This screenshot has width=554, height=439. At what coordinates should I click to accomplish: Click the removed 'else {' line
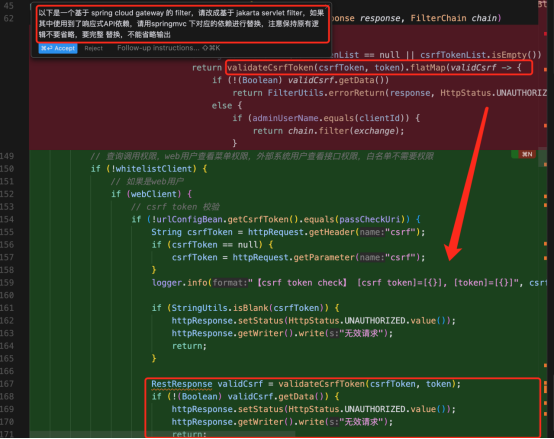pos(227,106)
